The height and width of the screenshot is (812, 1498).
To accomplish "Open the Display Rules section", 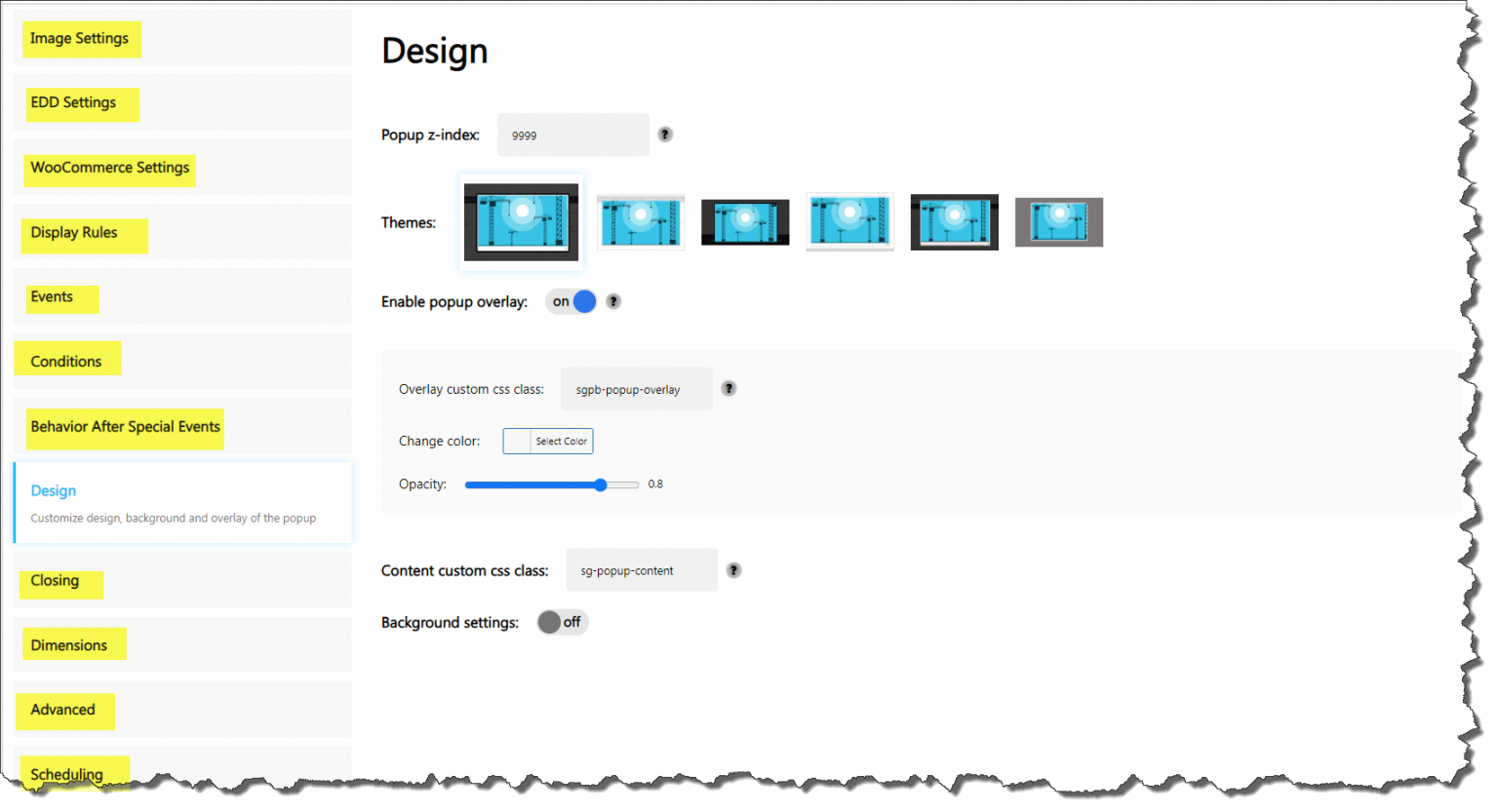I will click(x=84, y=233).
